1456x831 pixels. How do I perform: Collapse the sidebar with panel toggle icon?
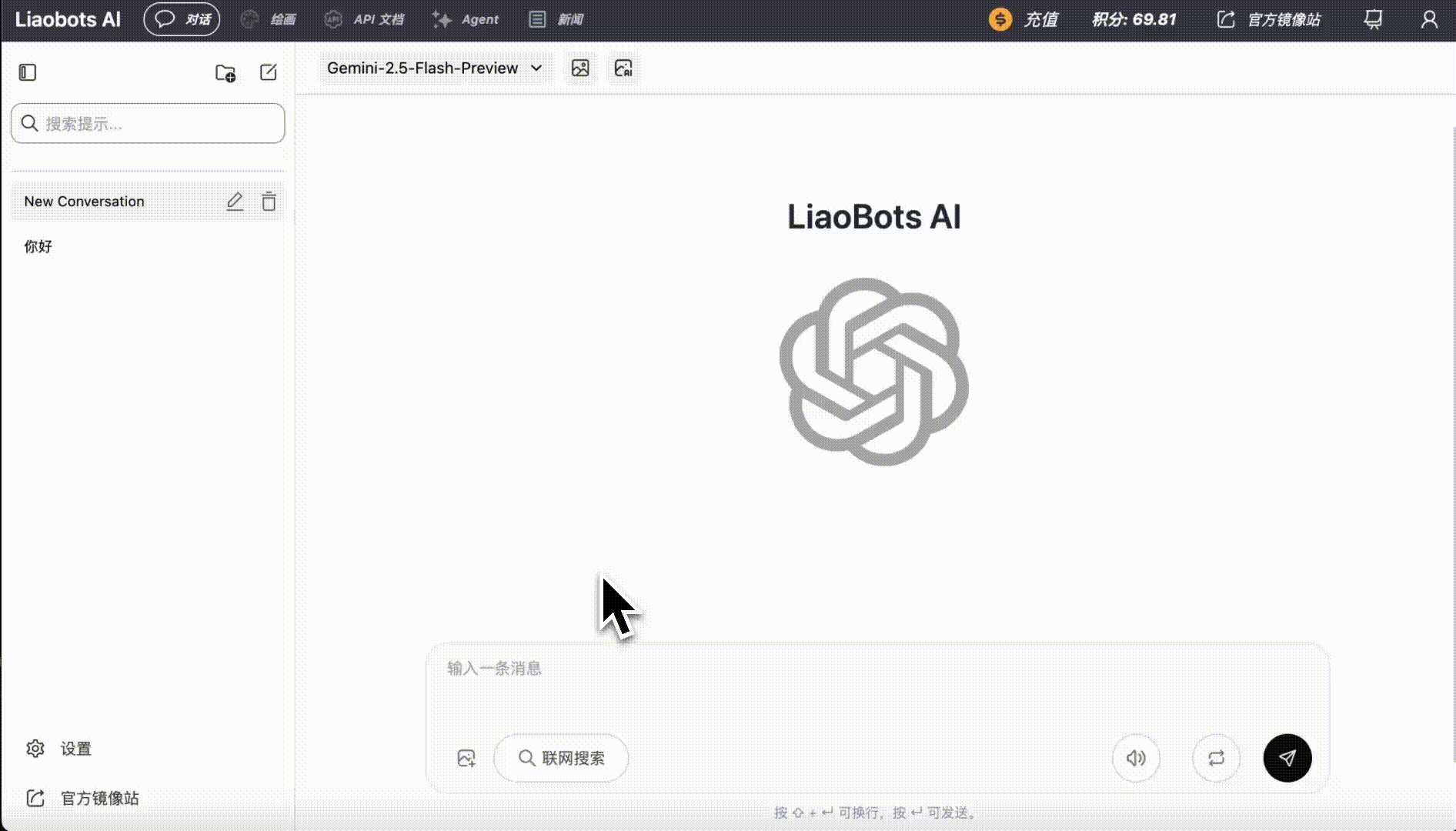pos(27,72)
